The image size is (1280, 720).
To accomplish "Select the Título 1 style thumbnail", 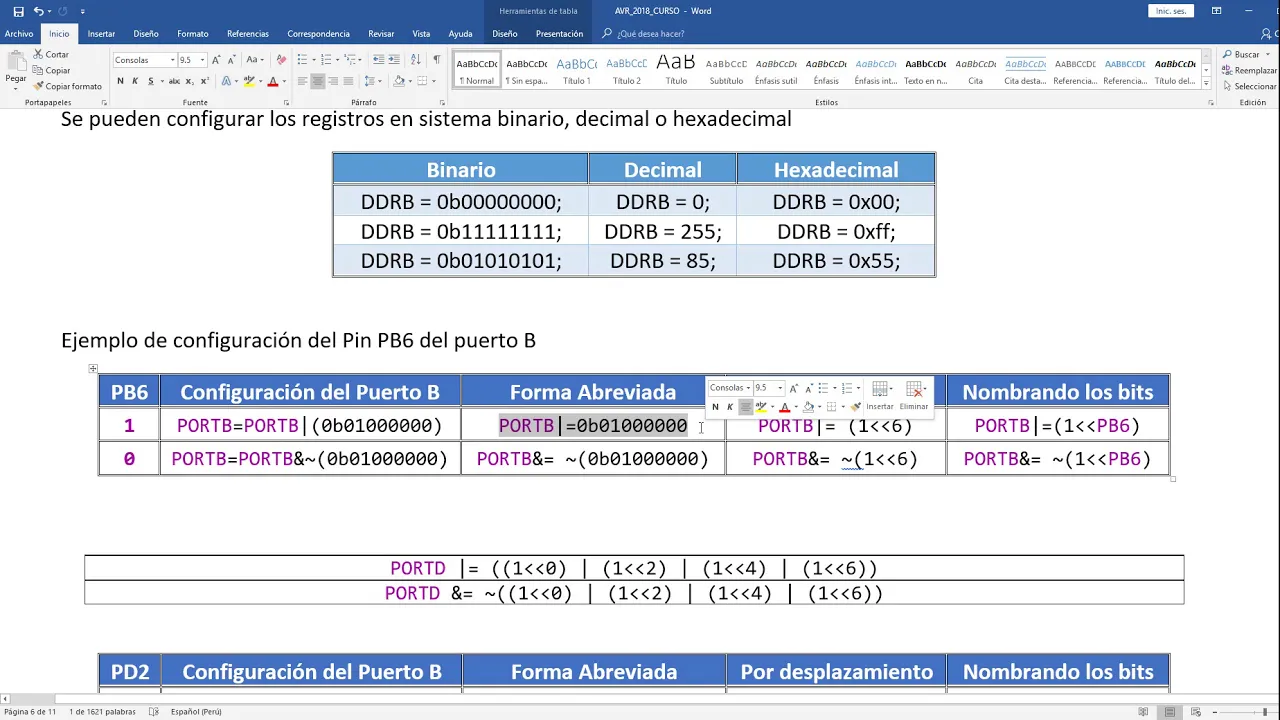I will pos(577,70).
